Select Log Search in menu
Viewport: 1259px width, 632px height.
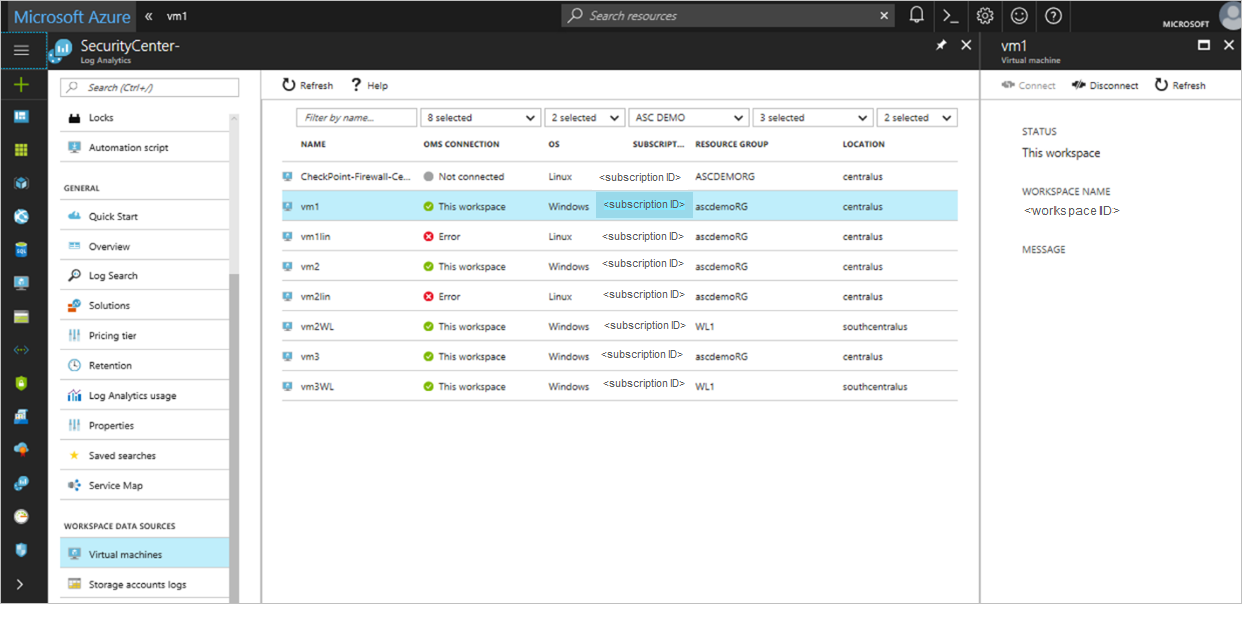click(x=113, y=276)
